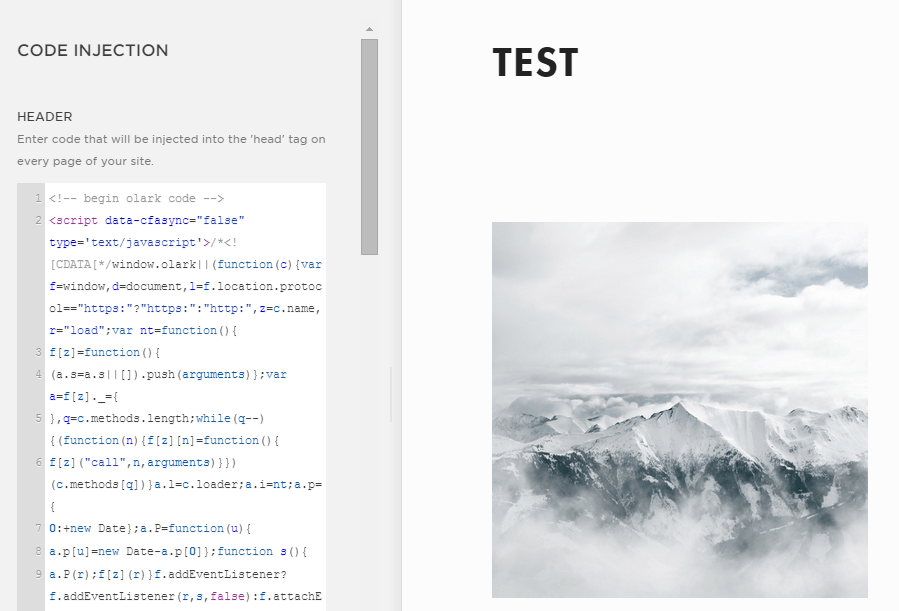Click line number 2 in the gutter
The height and width of the screenshot is (611, 899).
coord(37,220)
